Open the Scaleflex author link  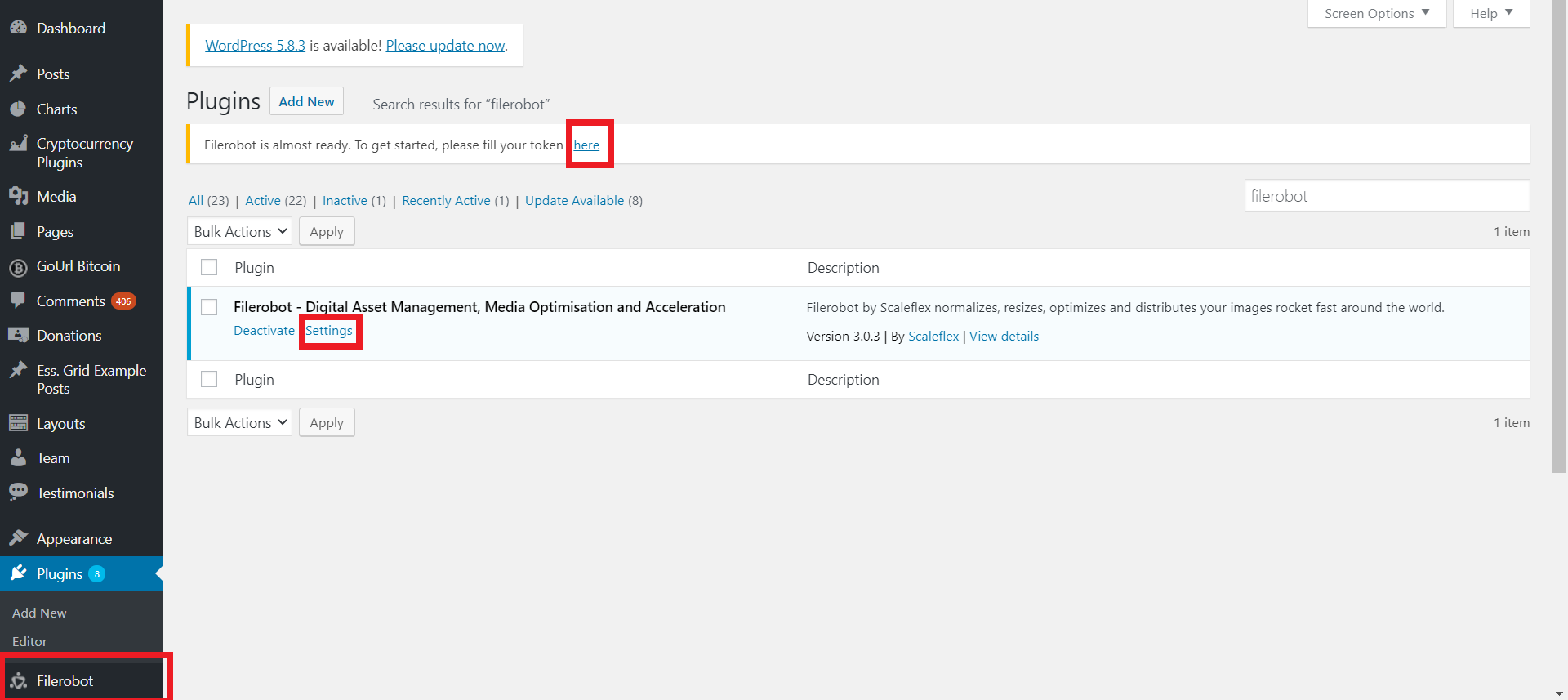933,336
